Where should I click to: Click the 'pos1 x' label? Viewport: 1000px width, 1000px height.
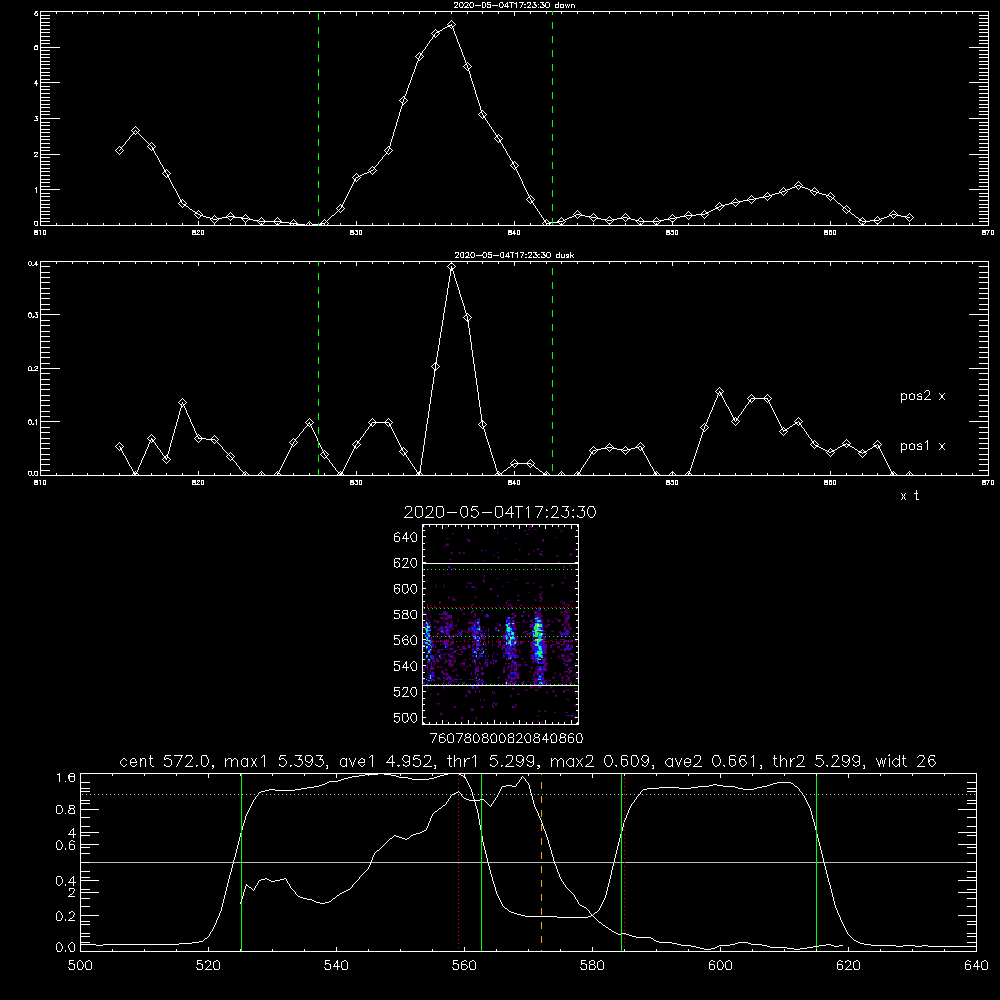pos(922,446)
